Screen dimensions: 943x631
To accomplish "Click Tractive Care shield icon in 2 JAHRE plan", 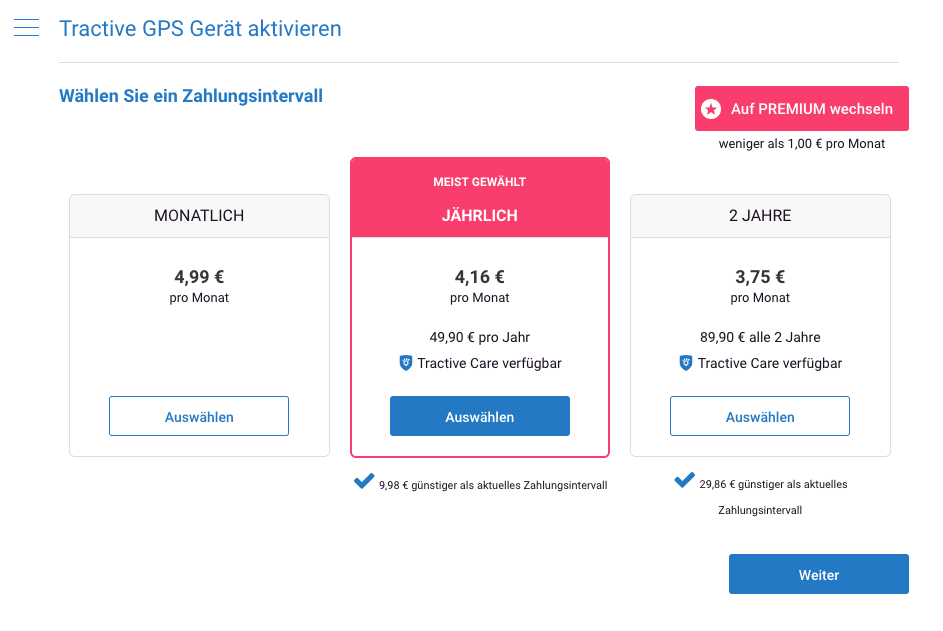I will [x=686, y=363].
